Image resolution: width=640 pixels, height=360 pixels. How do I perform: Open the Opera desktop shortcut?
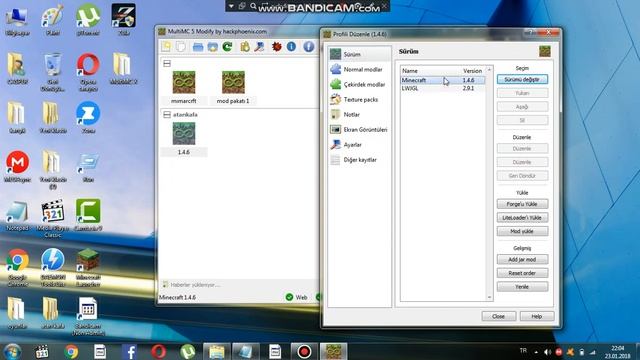click(88, 72)
